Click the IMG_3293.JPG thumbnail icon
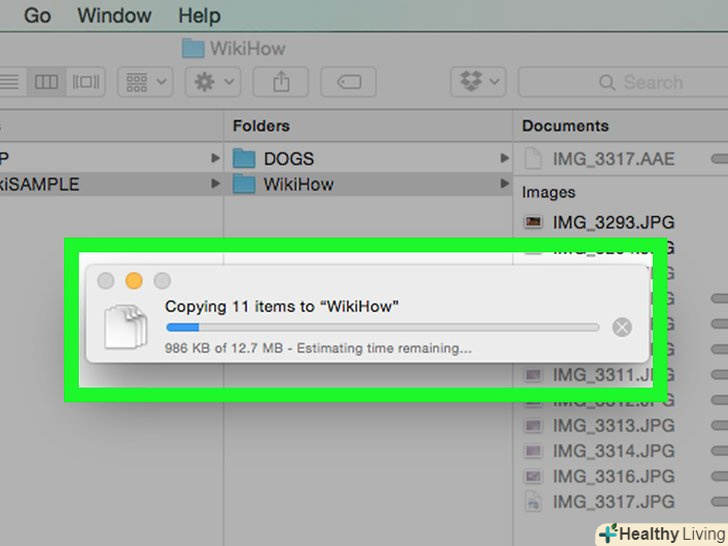The image size is (728, 546). point(533,222)
